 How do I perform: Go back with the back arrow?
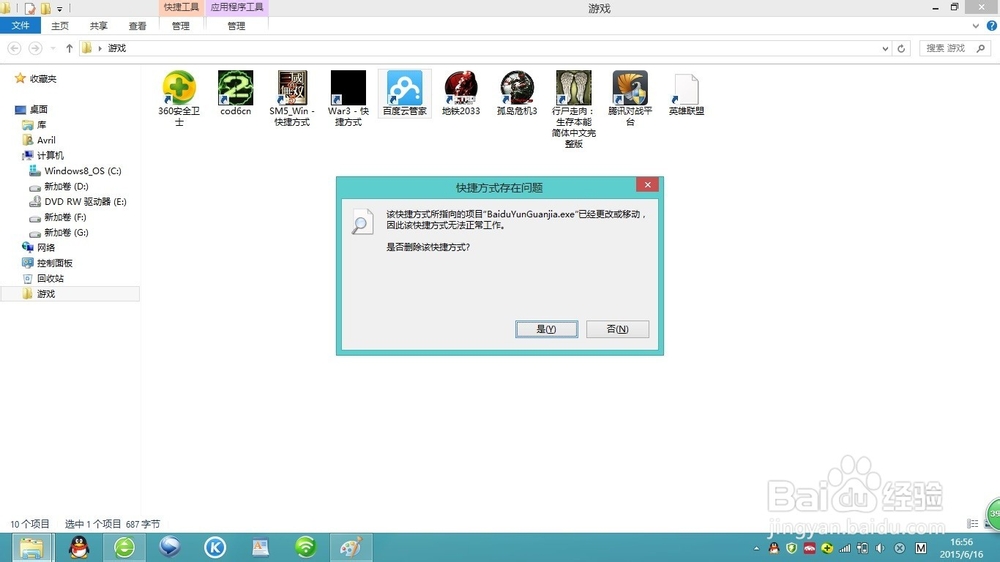[14, 48]
